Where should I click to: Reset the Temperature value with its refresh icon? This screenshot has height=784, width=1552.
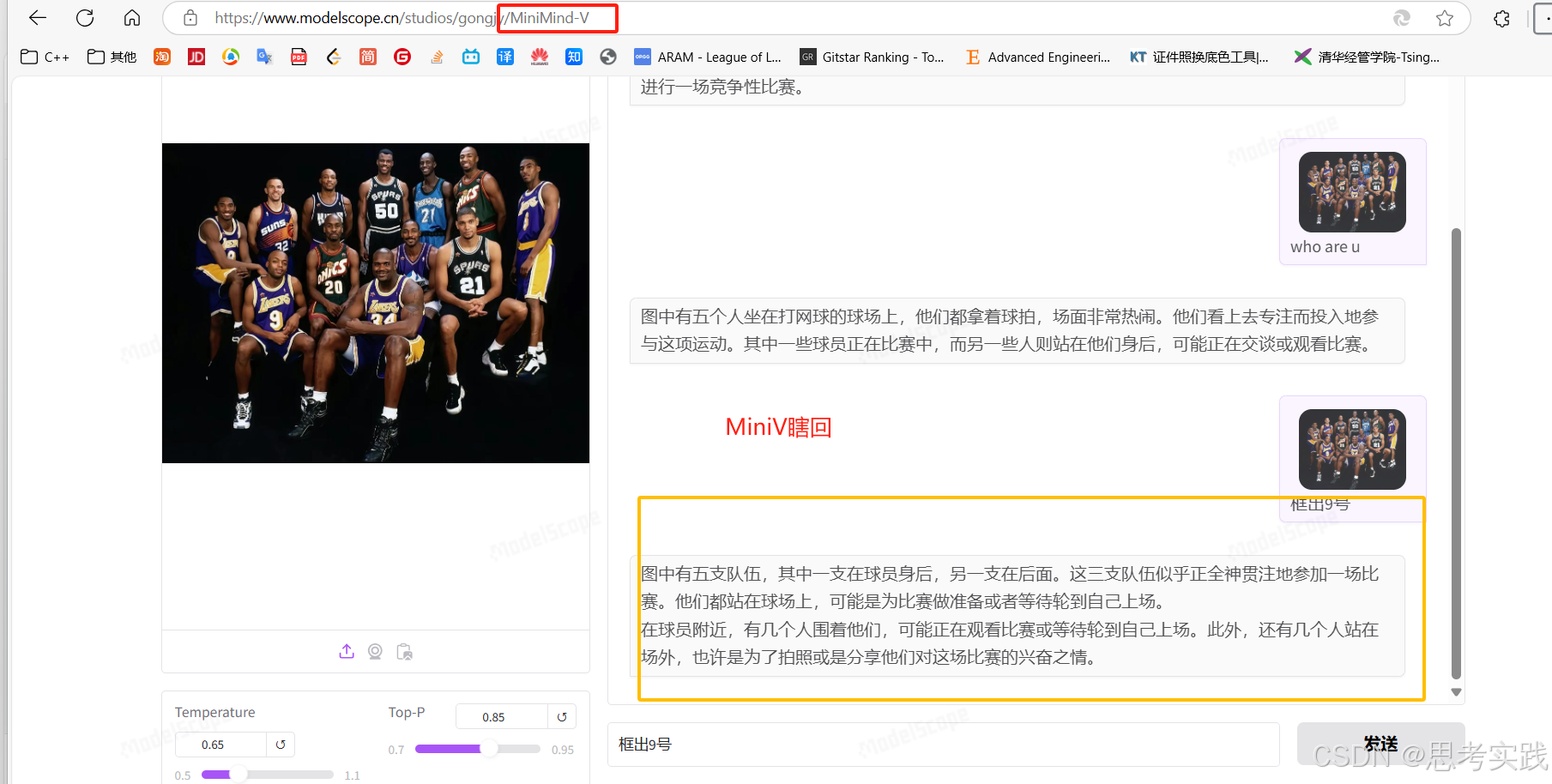281,744
